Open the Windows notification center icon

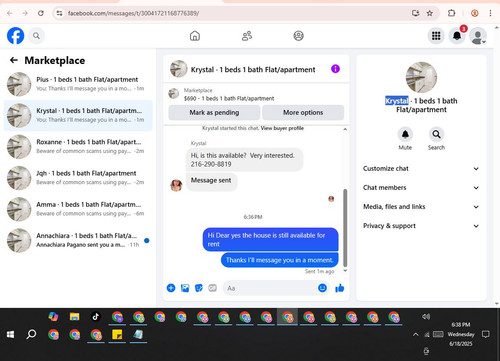[x=486, y=334]
